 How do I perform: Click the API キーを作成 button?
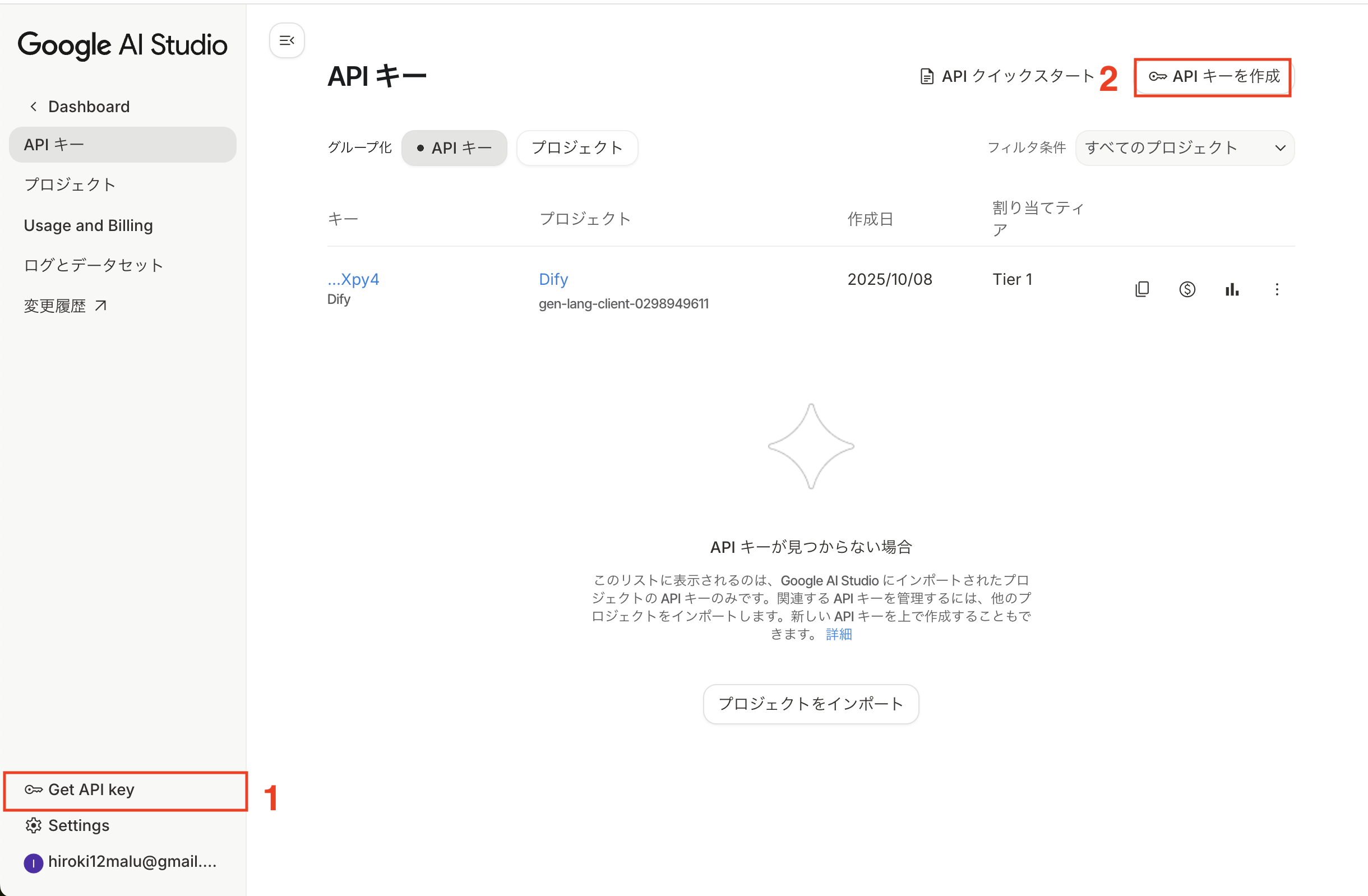(1213, 76)
